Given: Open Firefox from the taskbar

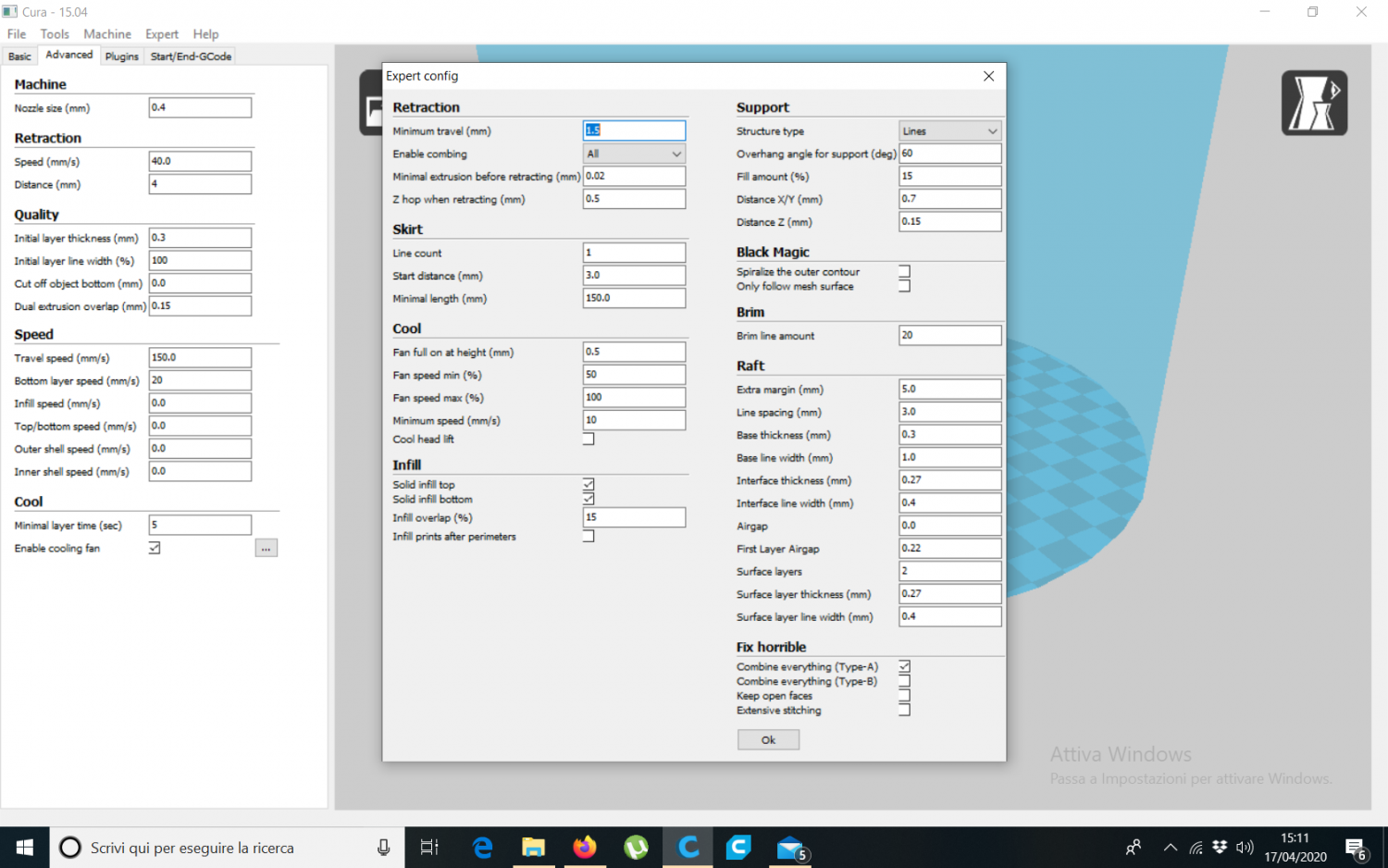Looking at the screenshot, I should pos(585,848).
